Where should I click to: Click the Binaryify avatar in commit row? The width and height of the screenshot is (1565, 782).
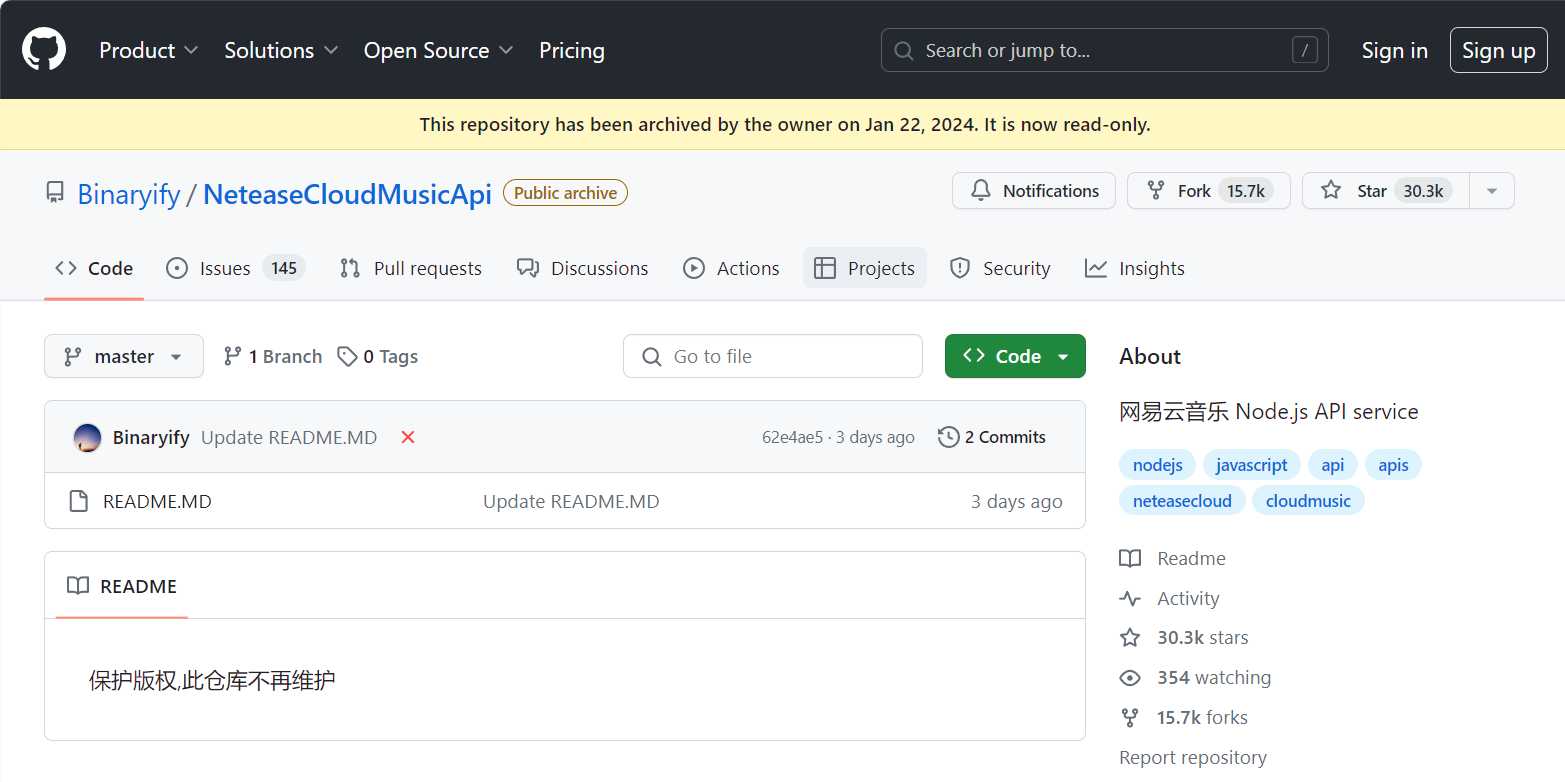click(87, 437)
